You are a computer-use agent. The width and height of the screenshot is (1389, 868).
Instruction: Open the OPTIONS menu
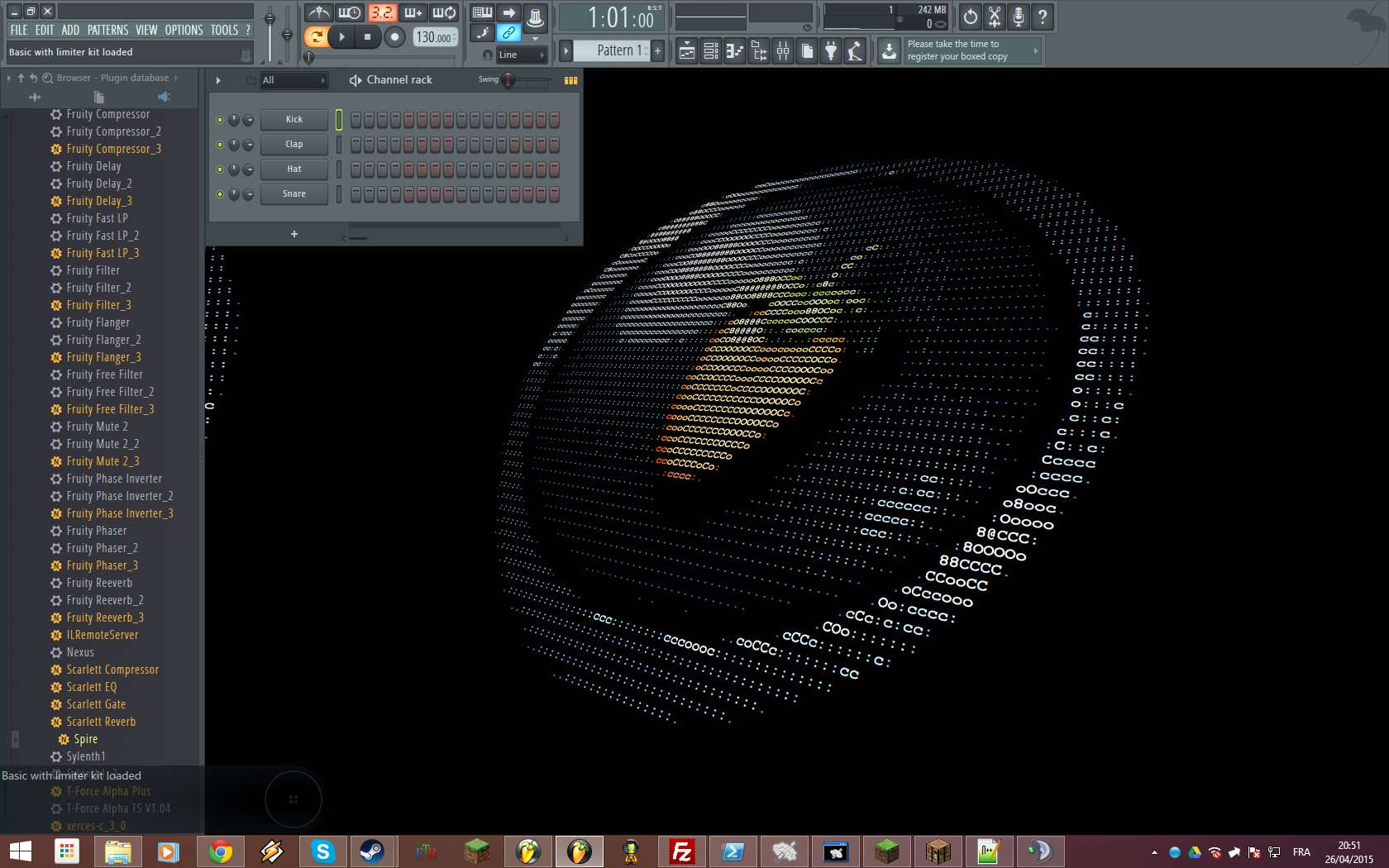click(184, 30)
